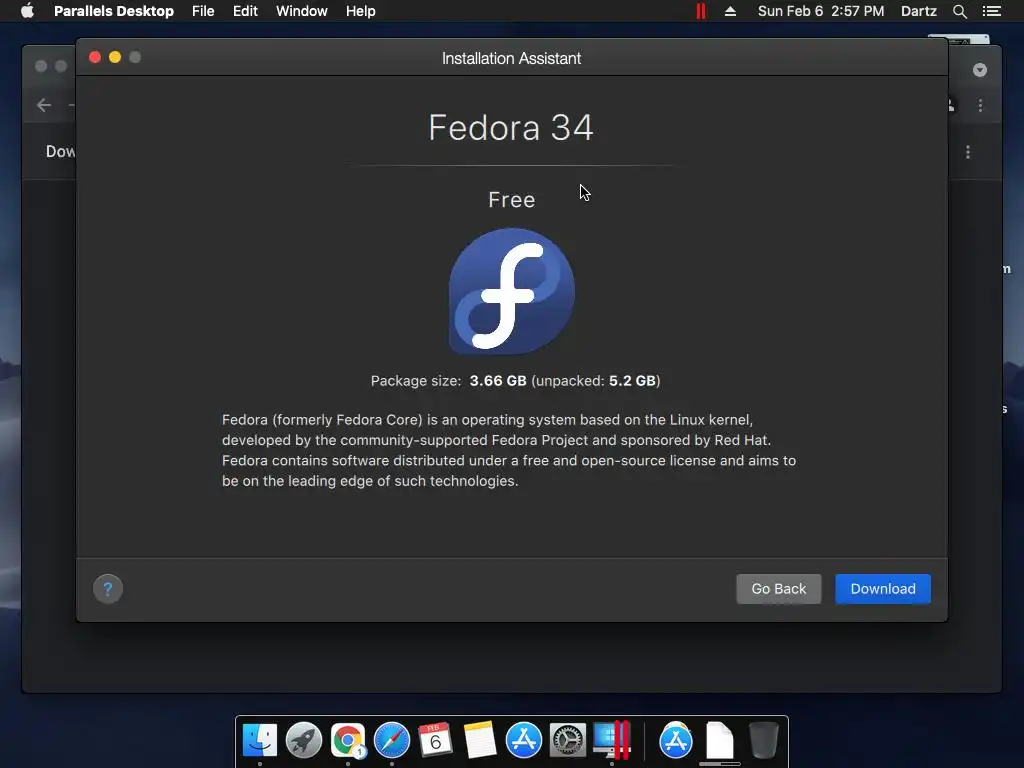Open the App Store icon left of System Preferences
The height and width of the screenshot is (768, 1024).
[x=524, y=740]
